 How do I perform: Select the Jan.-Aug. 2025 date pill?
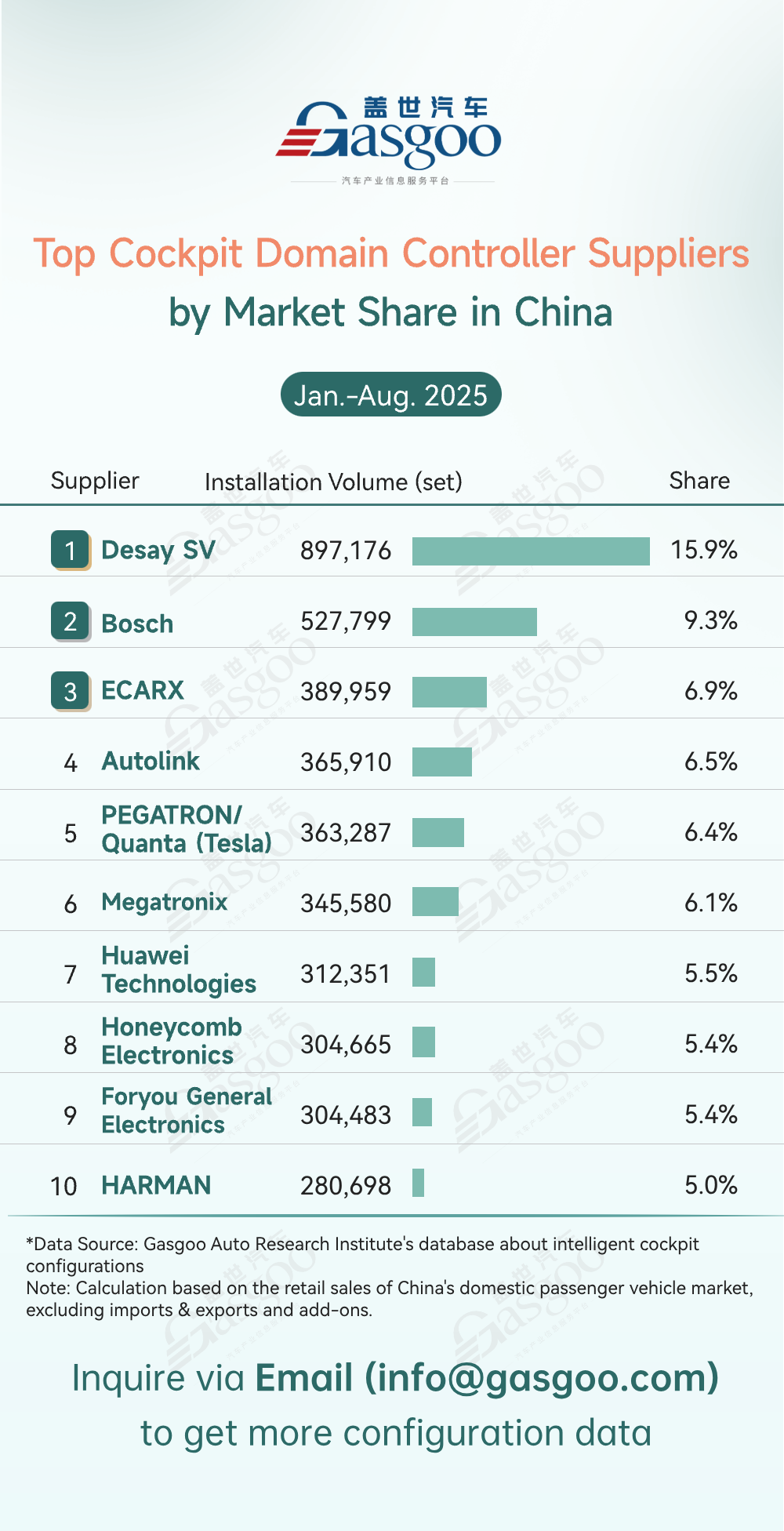pos(390,395)
